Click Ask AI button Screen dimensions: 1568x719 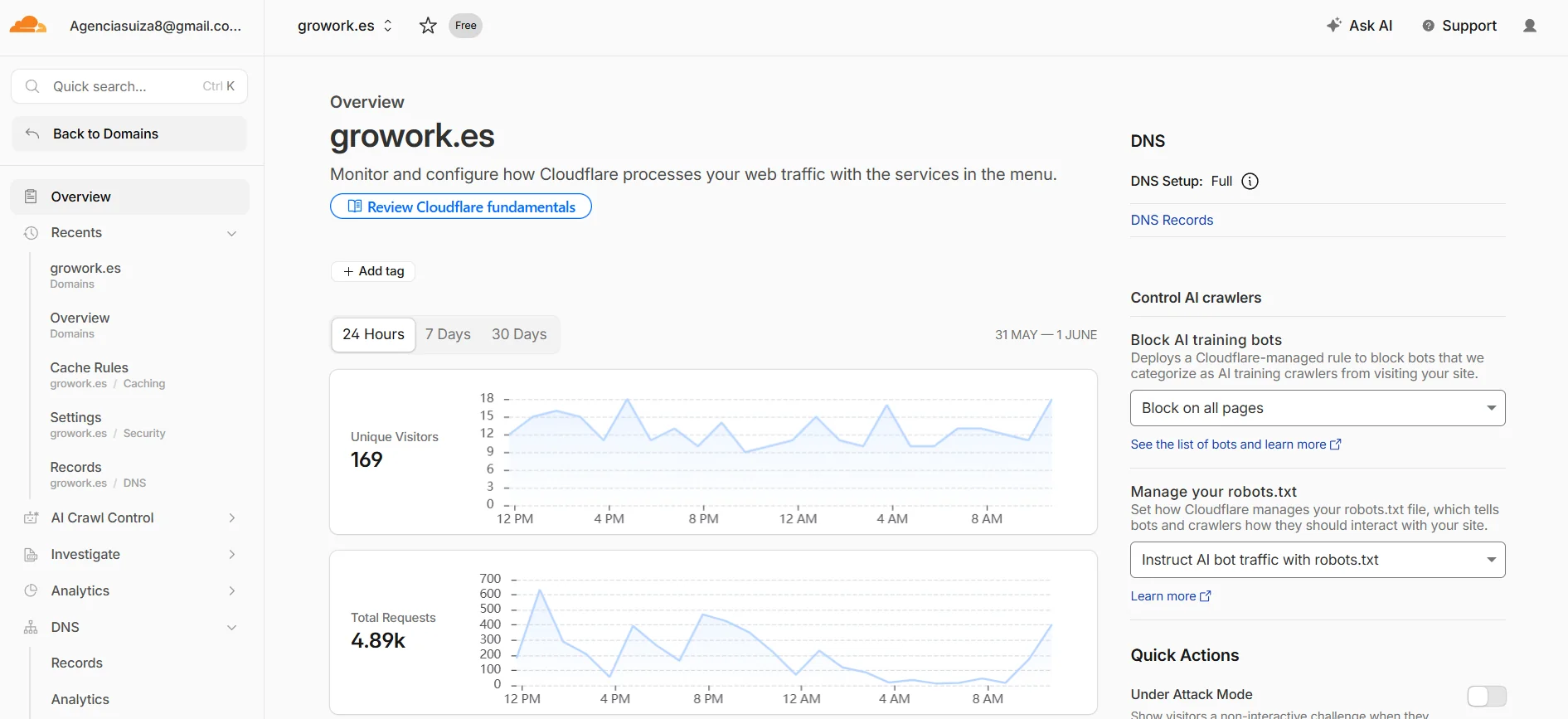click(1359, 26)
